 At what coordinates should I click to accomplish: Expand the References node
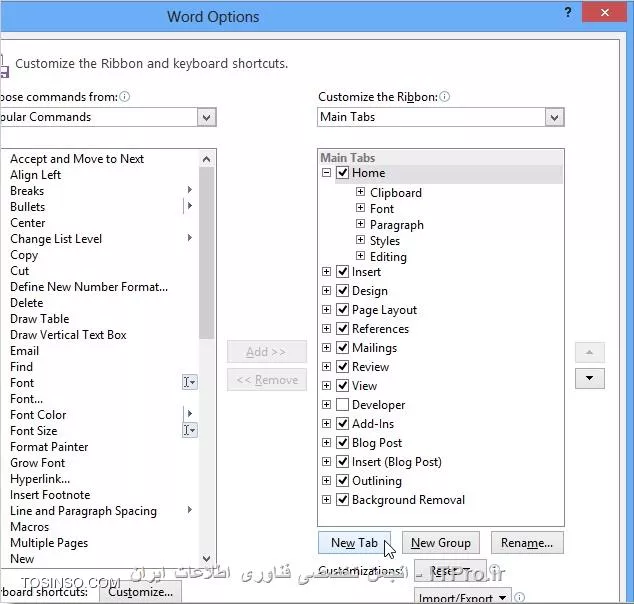(x=326, y=328)
